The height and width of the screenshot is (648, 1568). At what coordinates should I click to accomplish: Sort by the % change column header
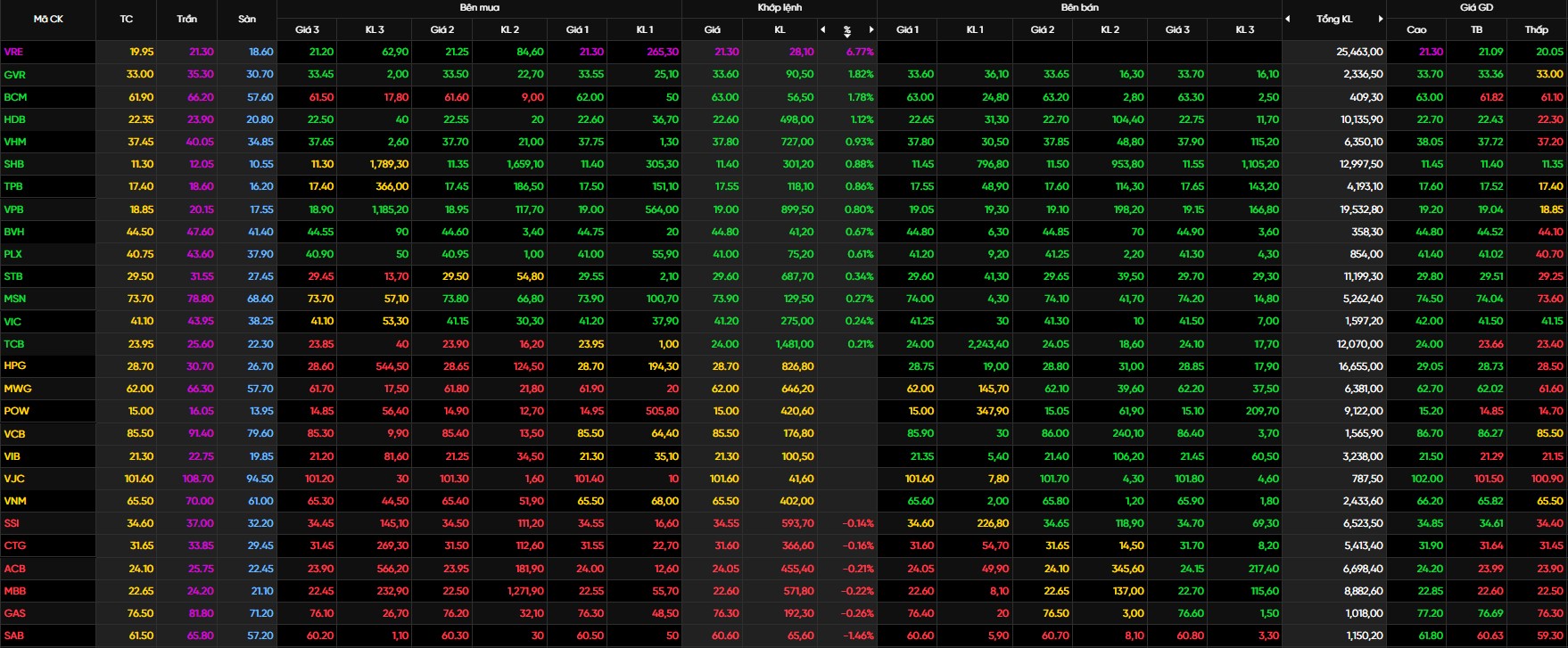[847, 30]
